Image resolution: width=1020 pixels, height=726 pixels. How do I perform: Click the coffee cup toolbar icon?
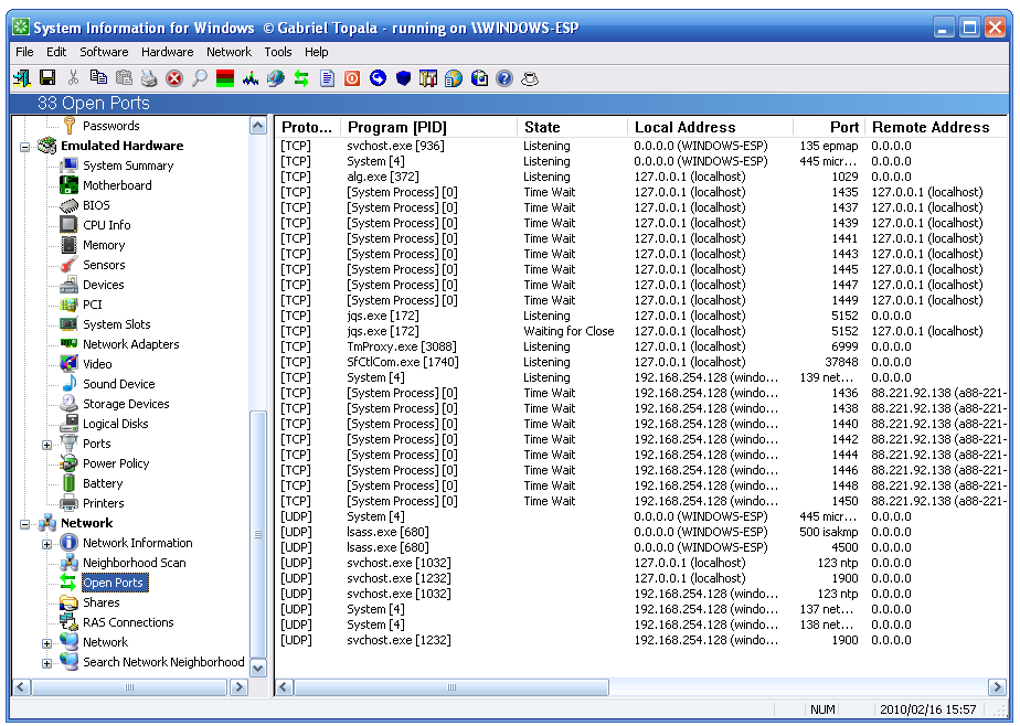pos(530,78)
